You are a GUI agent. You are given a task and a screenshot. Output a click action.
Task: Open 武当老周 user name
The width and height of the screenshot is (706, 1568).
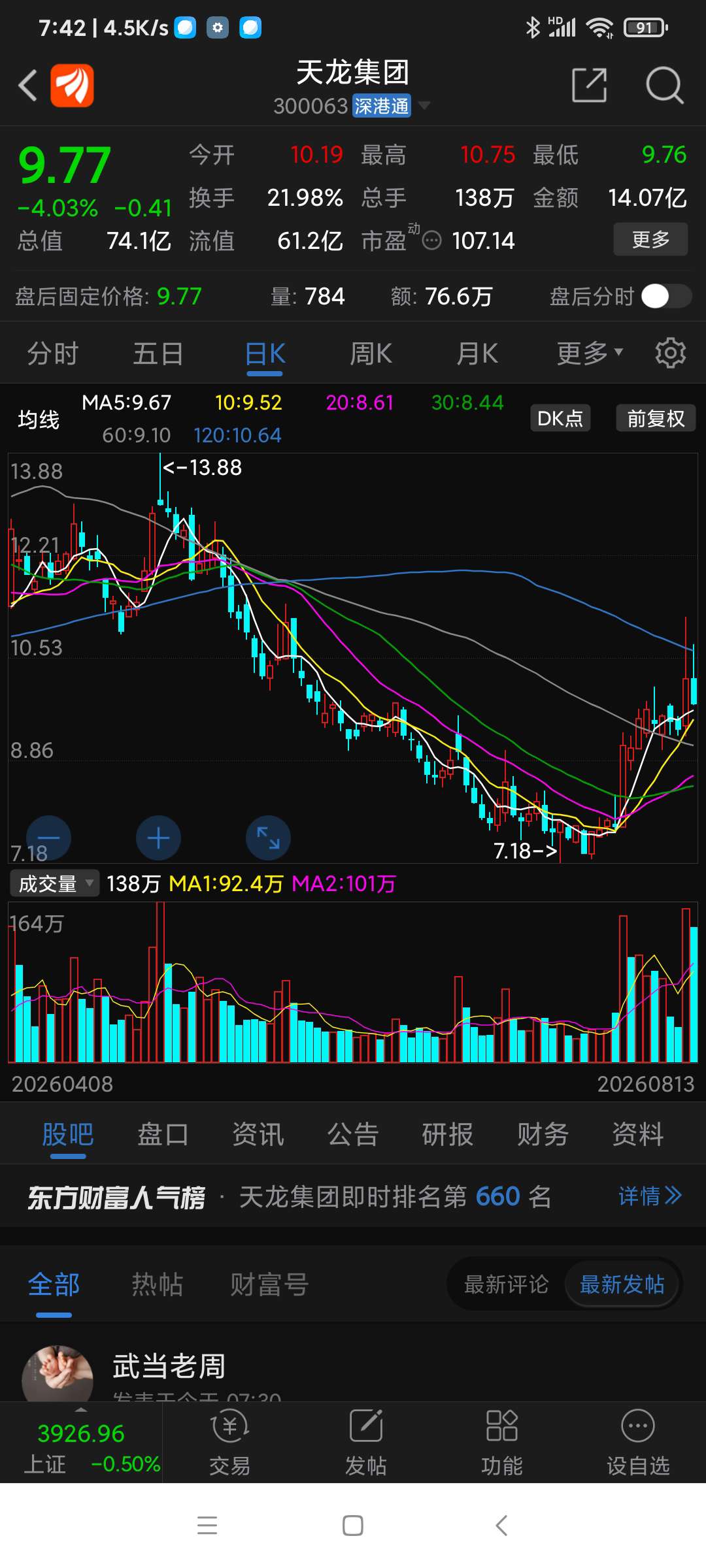pyautogui.click(x=169, y=1366)
